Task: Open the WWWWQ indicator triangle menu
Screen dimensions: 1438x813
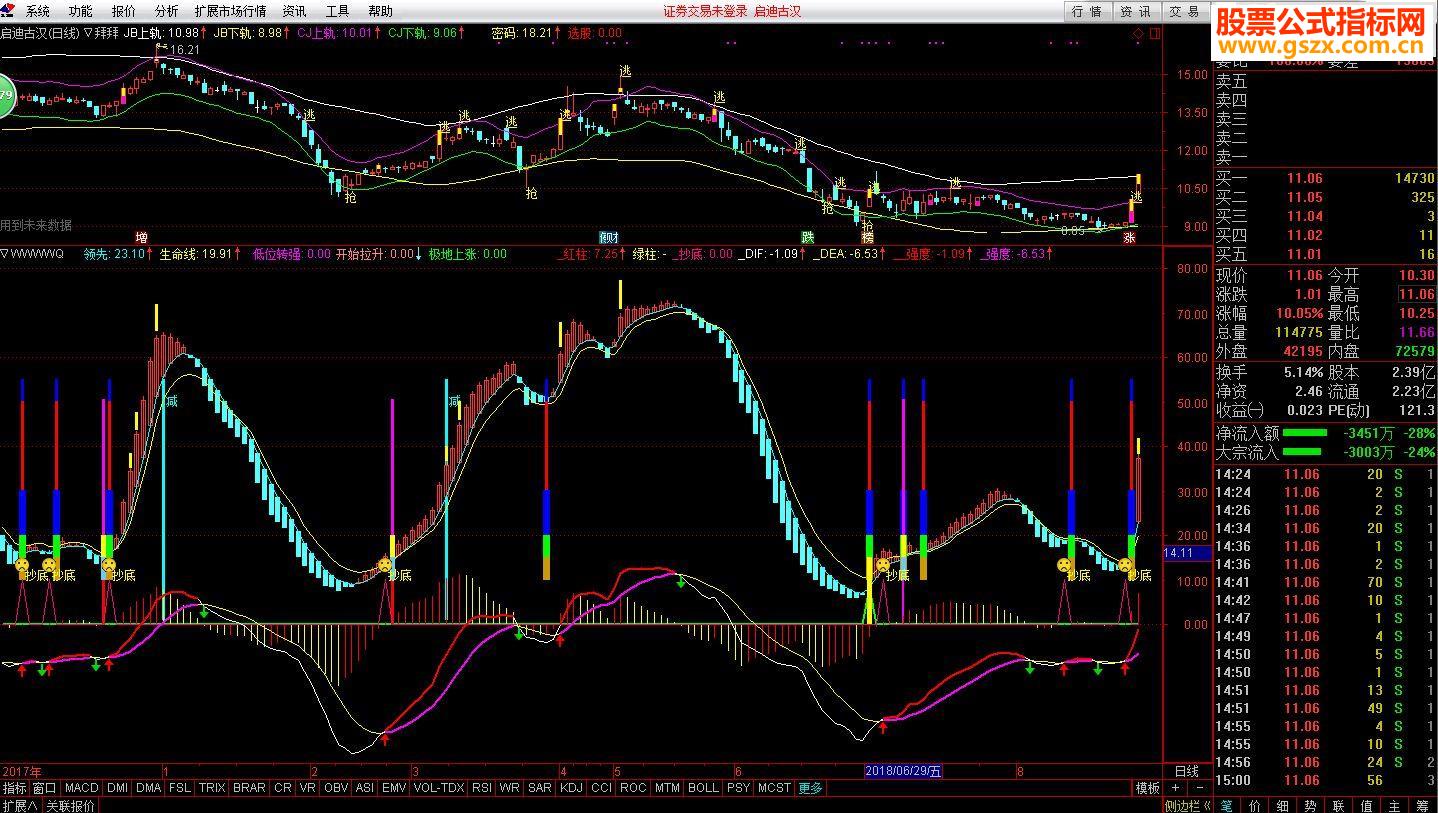Action: point(5,254)
